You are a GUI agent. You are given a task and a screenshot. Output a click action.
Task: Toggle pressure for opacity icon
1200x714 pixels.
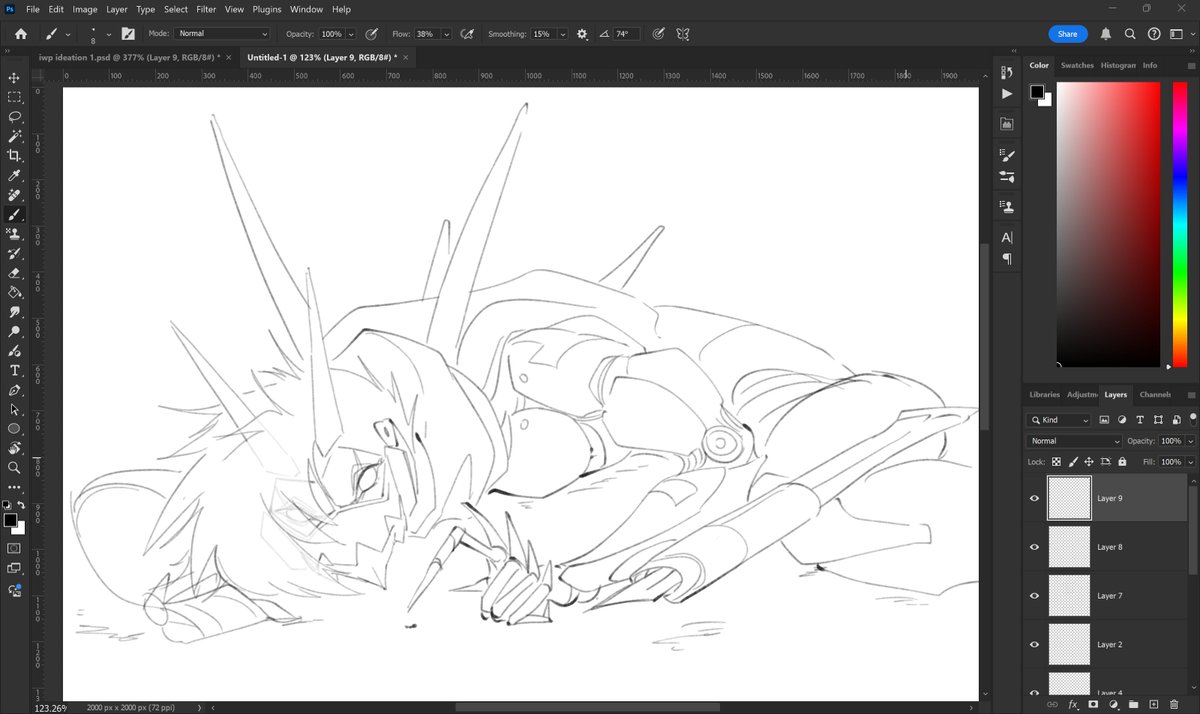point(372,34)
